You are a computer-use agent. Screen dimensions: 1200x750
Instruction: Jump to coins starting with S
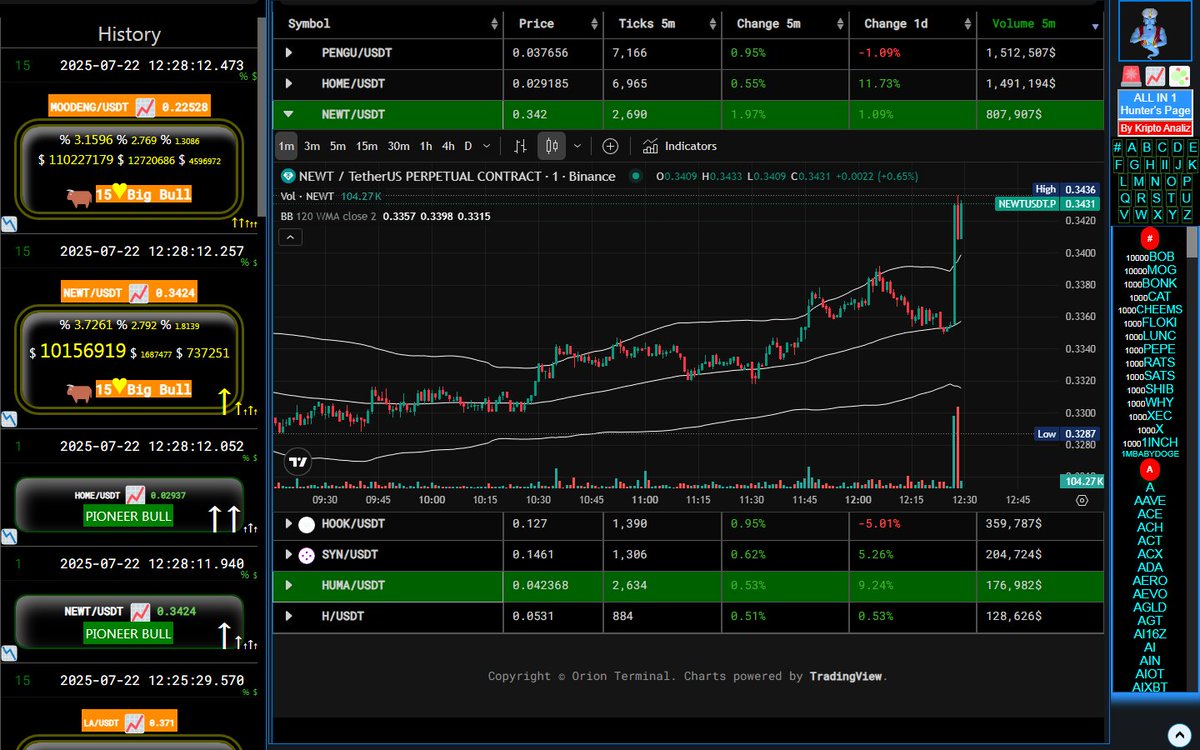click(x=1156, y=198)
